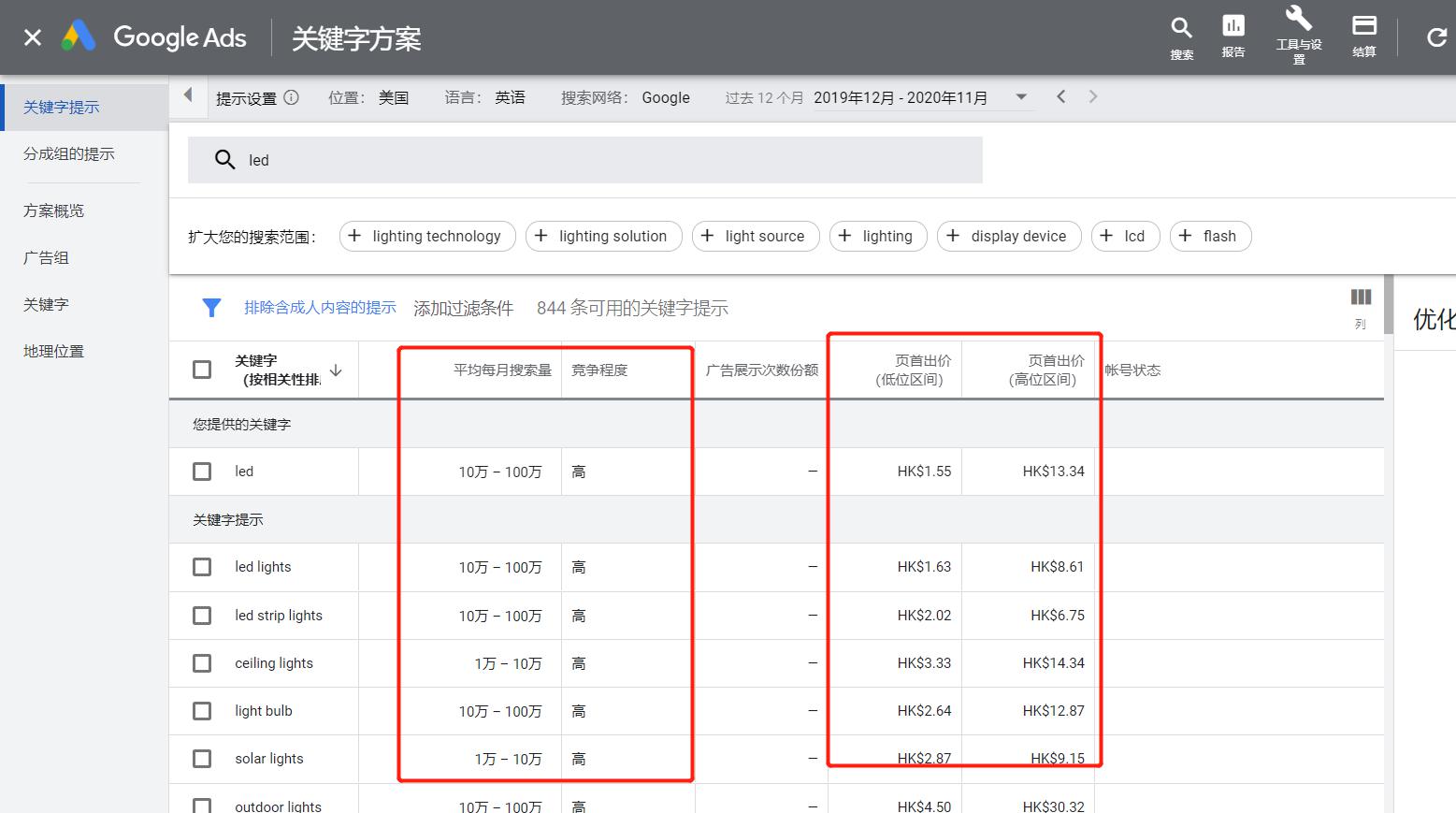1456x813 pixels.
Task: Open the date range dropdown 2019年12月 - 2020年11月
Action: 1021,96
